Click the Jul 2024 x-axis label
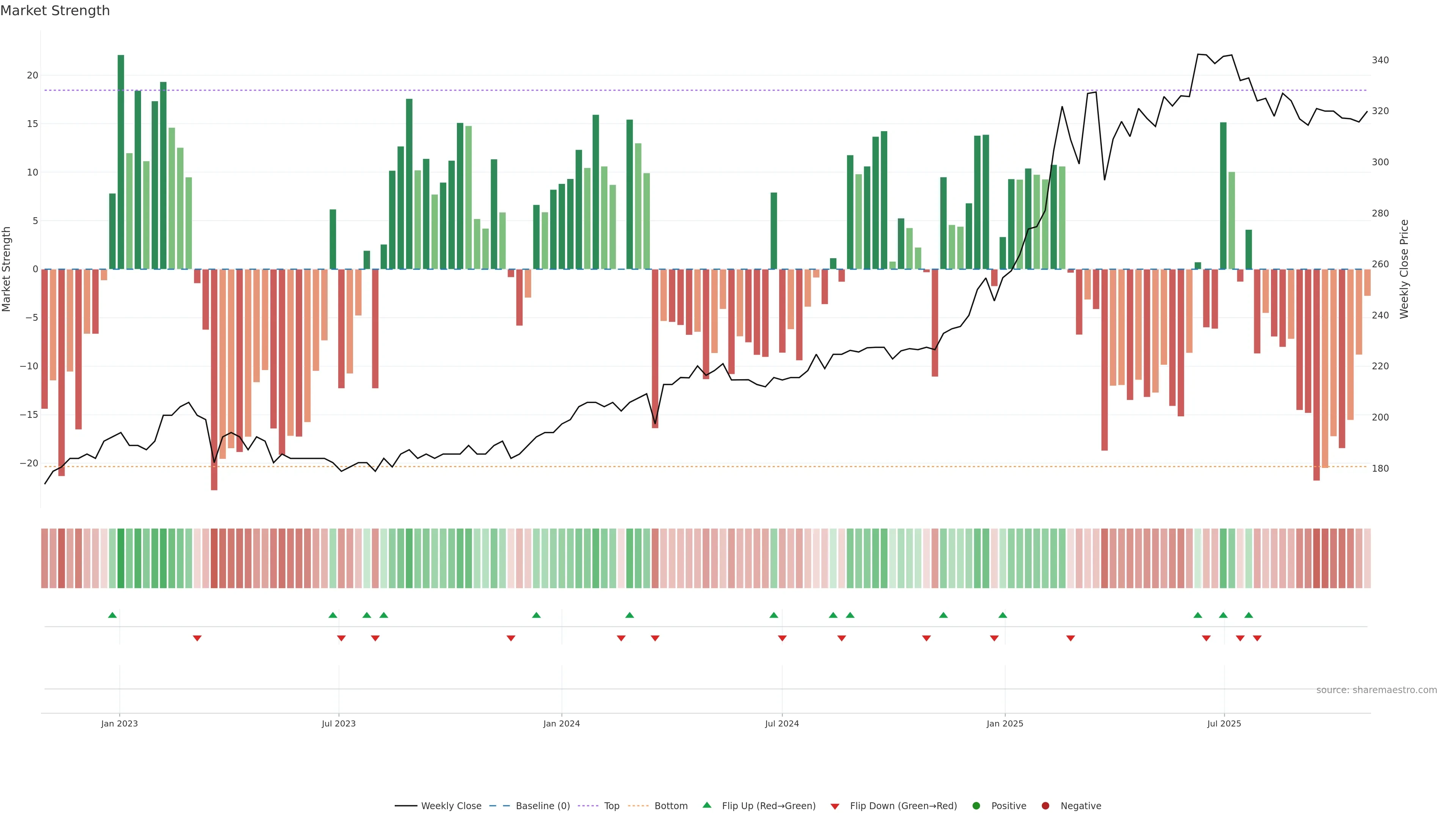The image size is (1456, 819). 782,723
